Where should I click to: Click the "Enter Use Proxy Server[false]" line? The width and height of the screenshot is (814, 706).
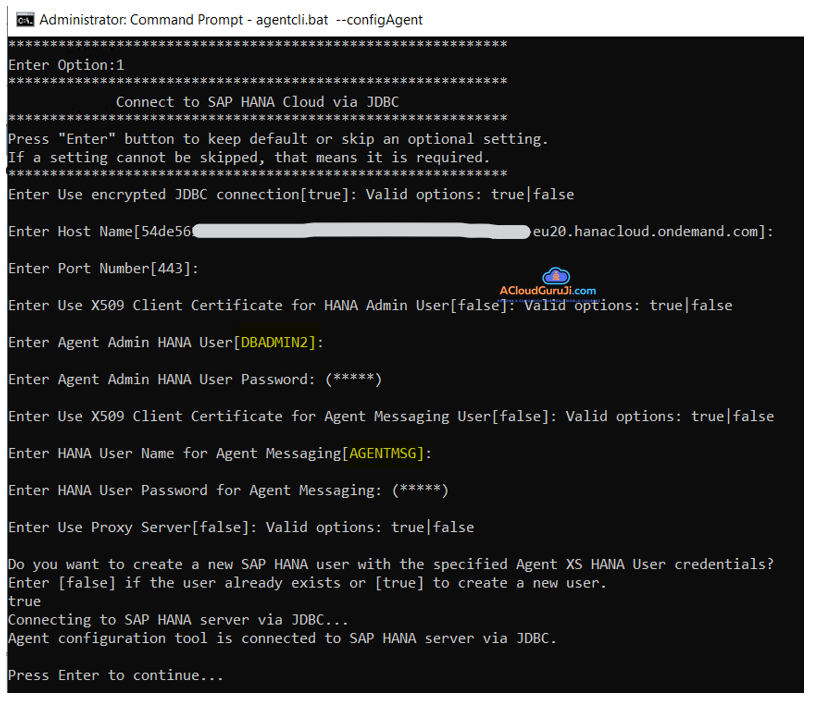coord(240,527)
